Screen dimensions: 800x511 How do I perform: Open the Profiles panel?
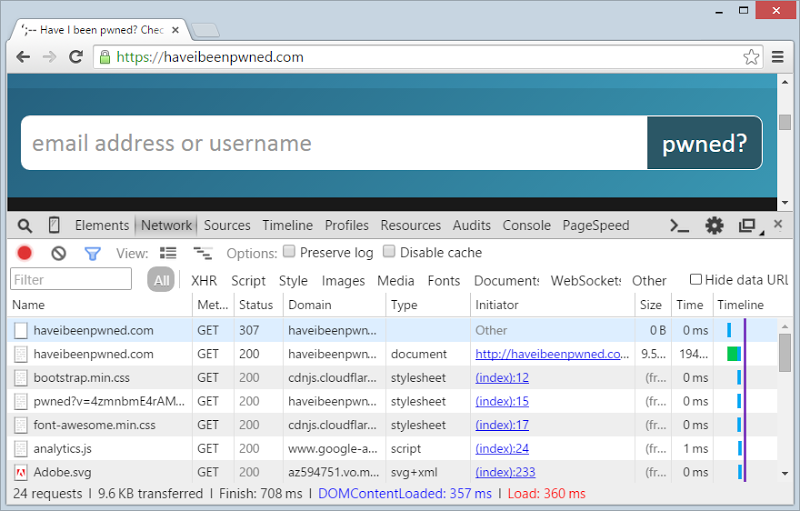[x=347, y=225]
